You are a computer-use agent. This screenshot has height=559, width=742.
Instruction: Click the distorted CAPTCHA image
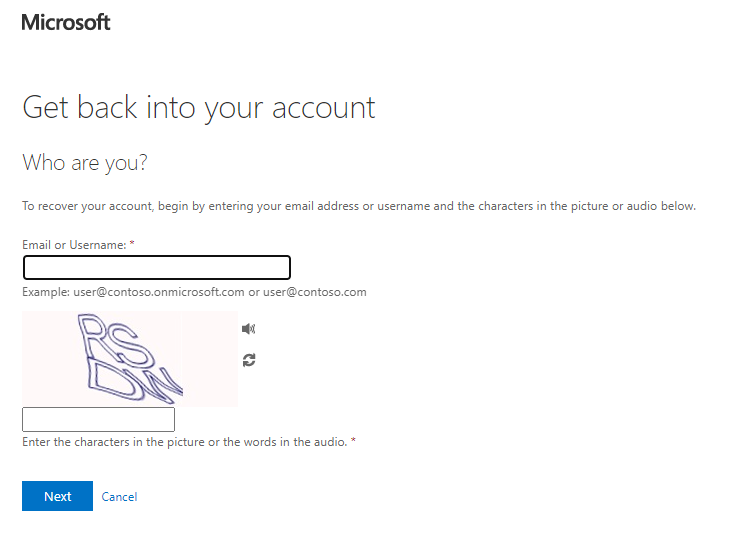pos(130,359)
